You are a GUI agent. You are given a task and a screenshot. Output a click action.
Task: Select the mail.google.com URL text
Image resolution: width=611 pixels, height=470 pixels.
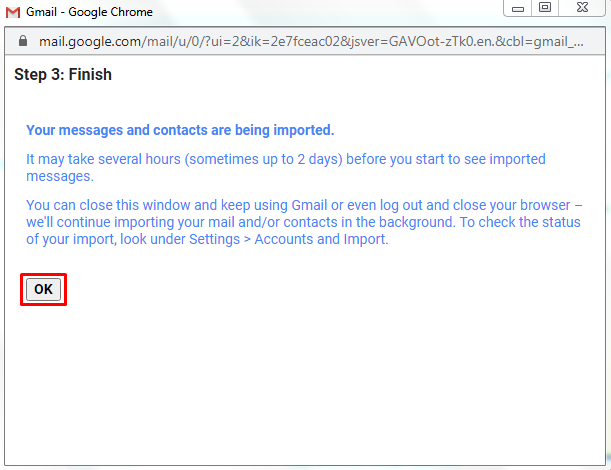[x=311, y=41]
